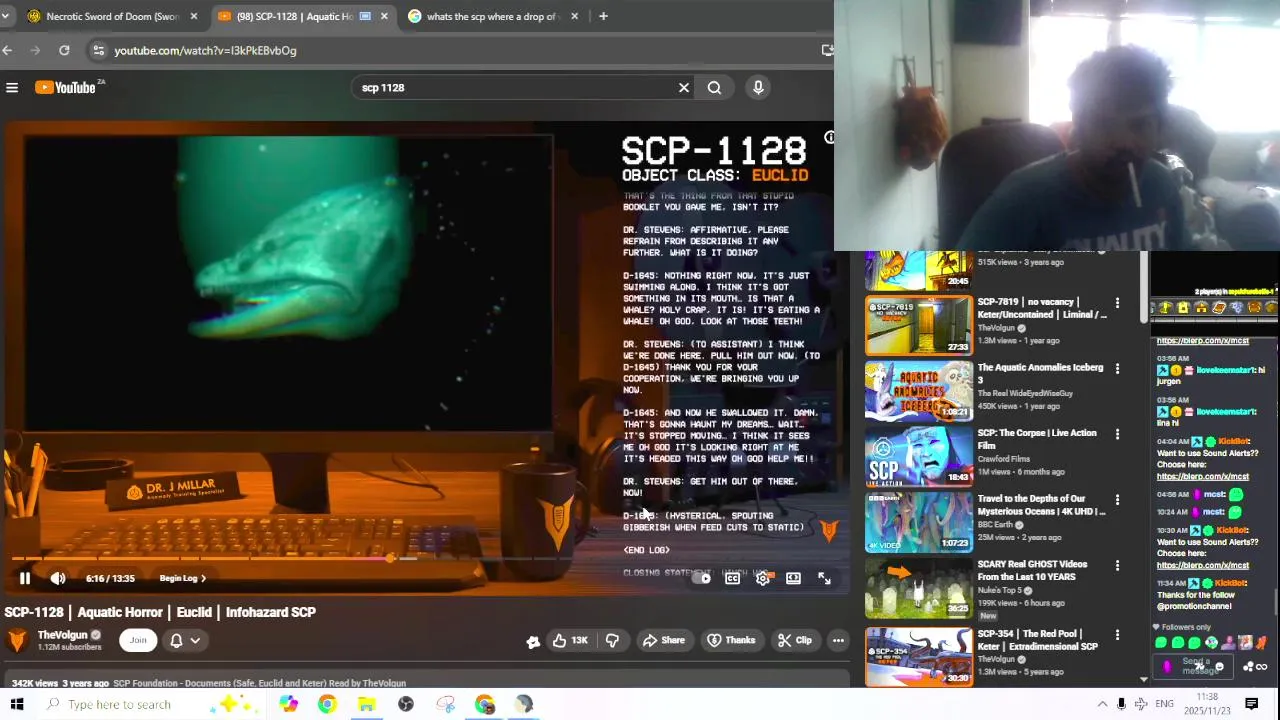Viewport: 1280px width, 720px height.
Task: Open the YouTube guide hamburger menu
Action: [x=12, y=88]
